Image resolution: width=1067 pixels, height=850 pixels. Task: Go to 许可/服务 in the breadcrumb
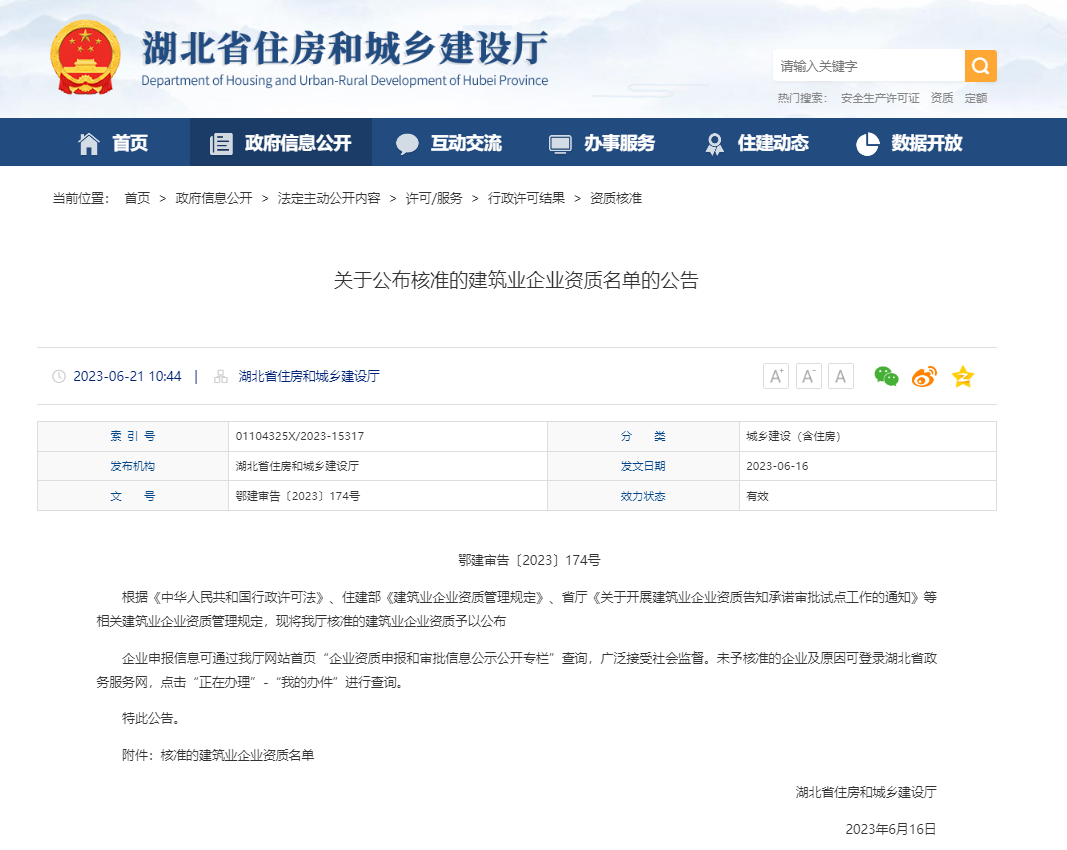pos(433,198)
